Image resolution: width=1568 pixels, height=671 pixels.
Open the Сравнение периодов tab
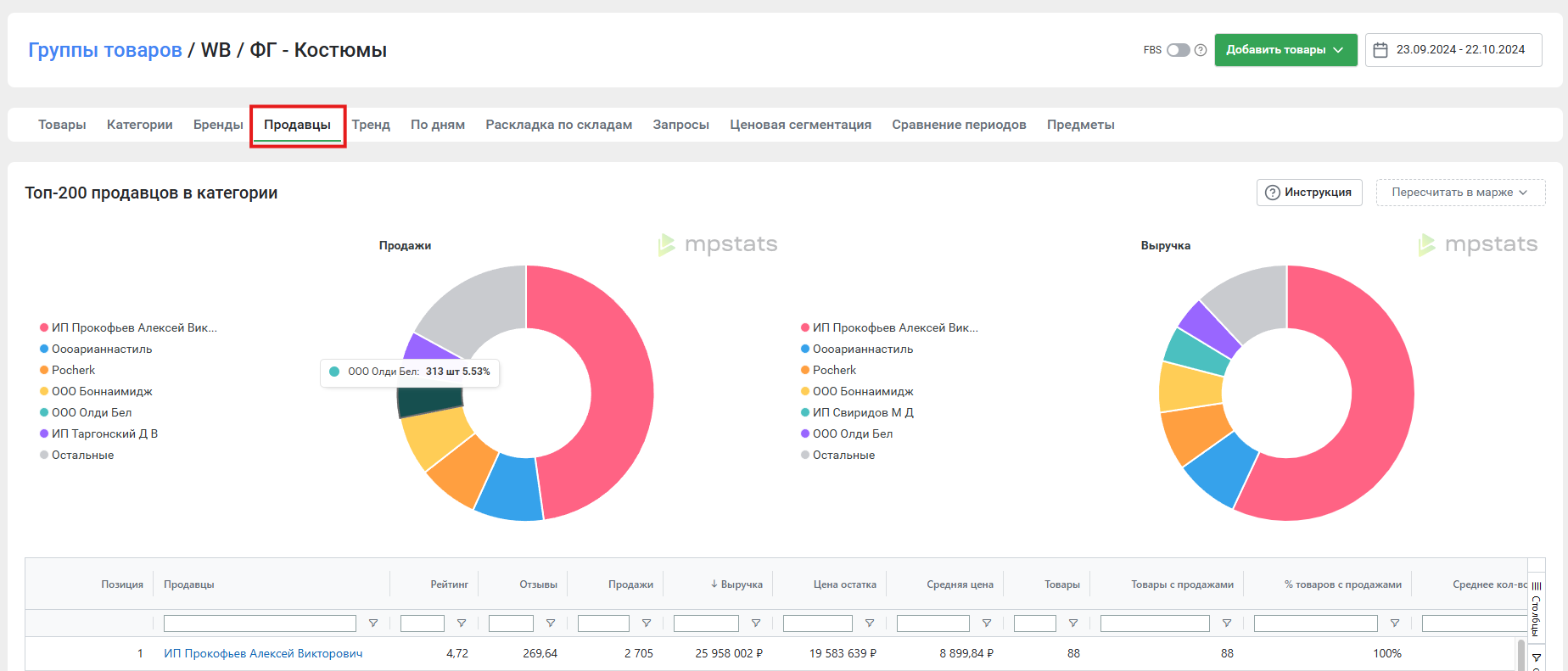[959, 125]
